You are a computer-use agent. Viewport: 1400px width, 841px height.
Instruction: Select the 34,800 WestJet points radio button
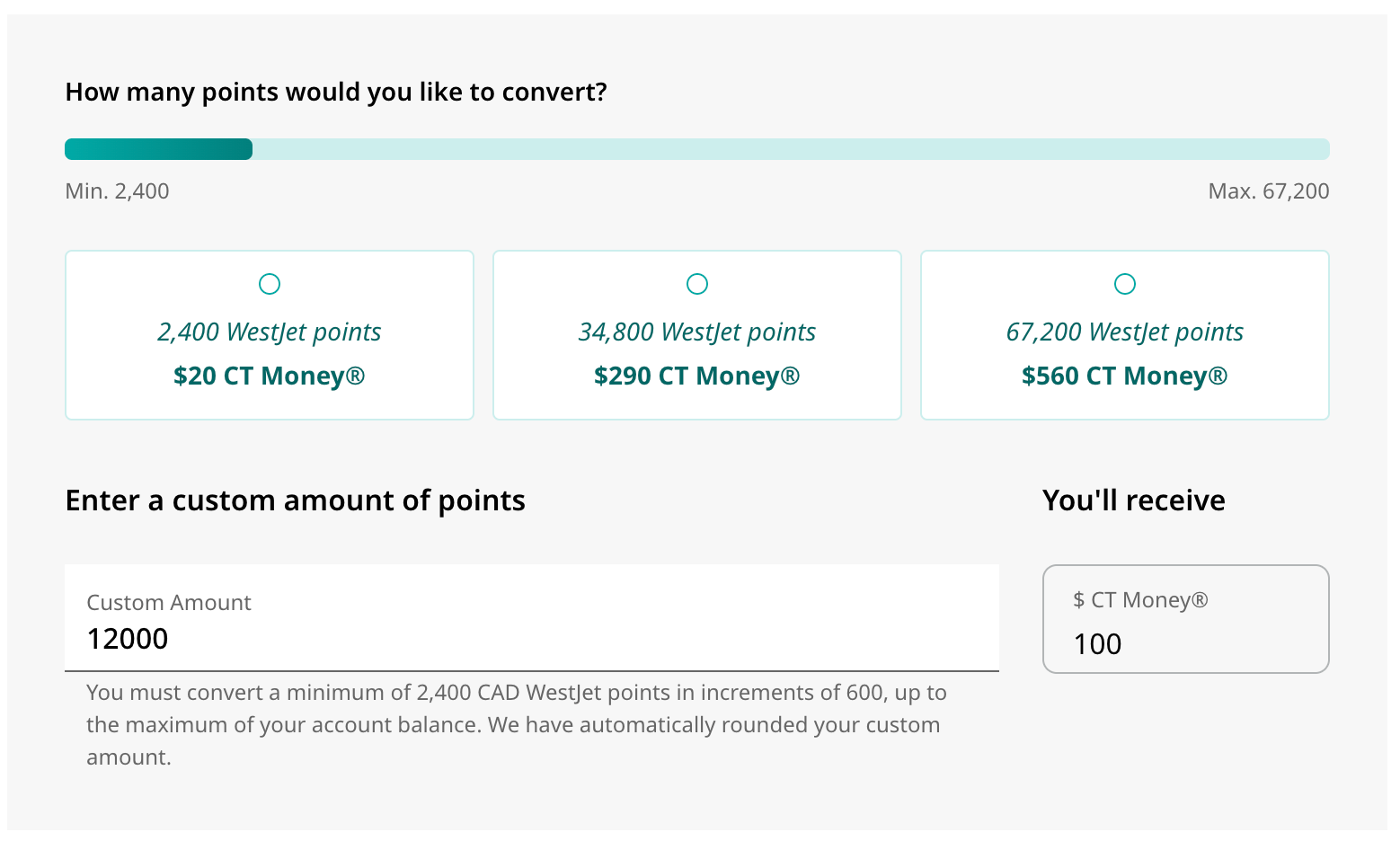coord(697,283)
